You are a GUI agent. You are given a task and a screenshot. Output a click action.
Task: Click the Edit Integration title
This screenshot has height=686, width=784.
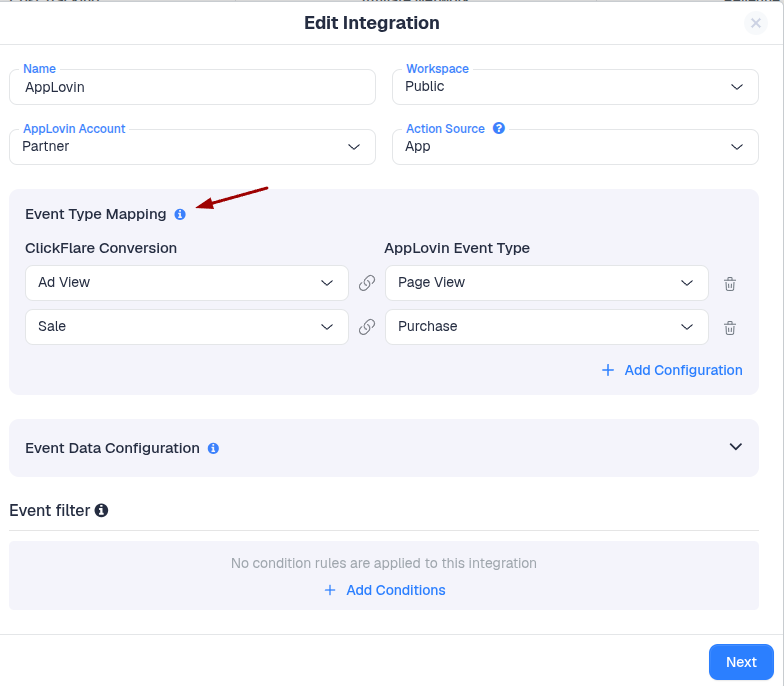372,23
